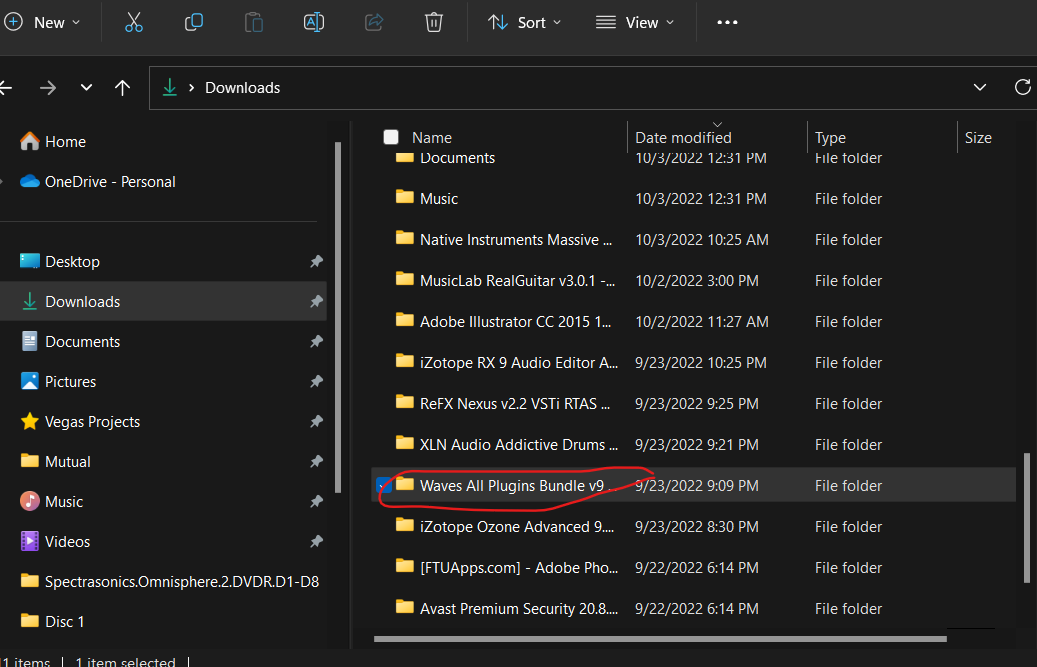
Task: Toggle the select all items checkbox
Action: pos(391,137)
